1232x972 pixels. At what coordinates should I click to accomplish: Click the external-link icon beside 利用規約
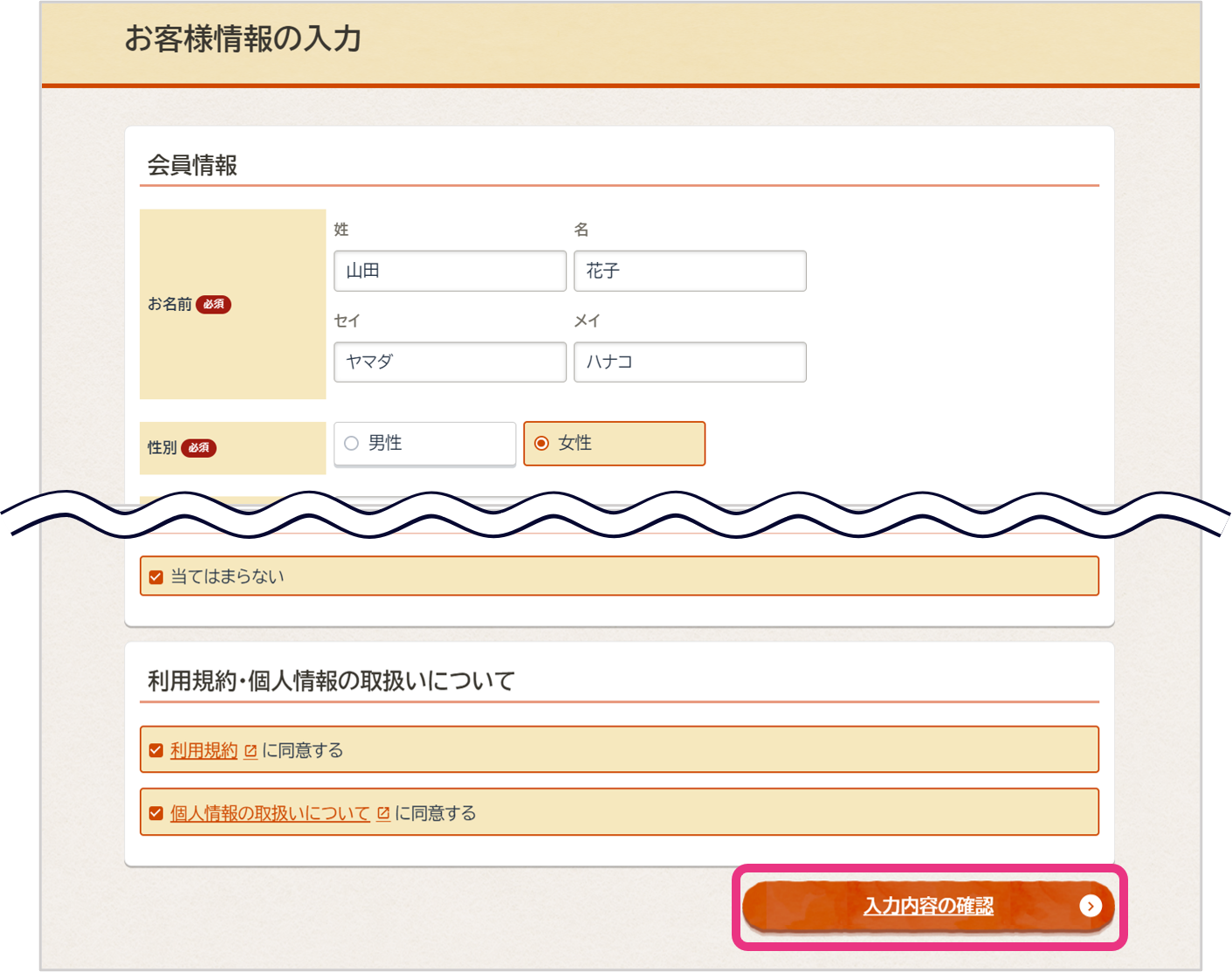tap(251, 751)
